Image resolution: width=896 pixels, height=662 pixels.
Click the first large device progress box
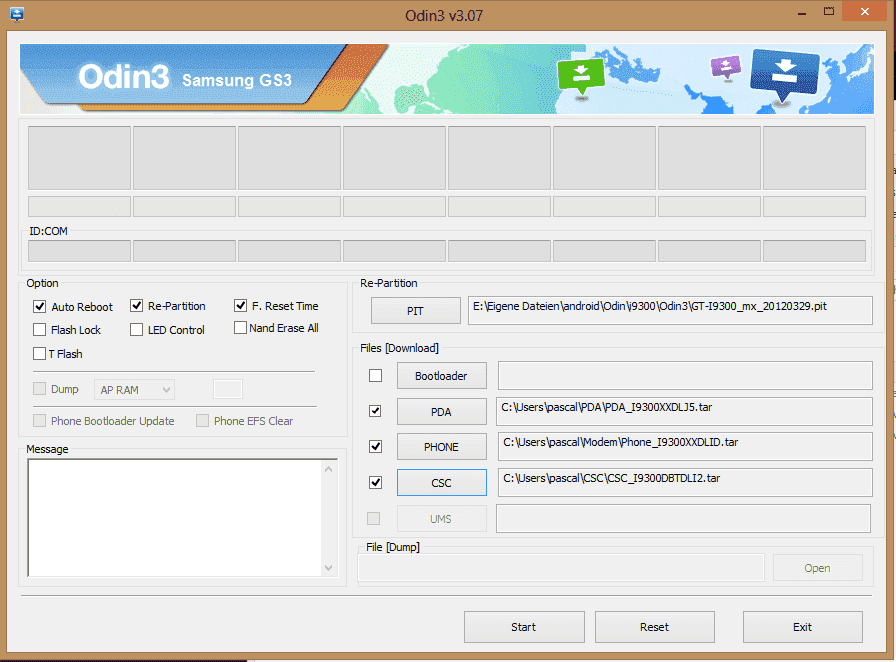(x=79, y=158)
